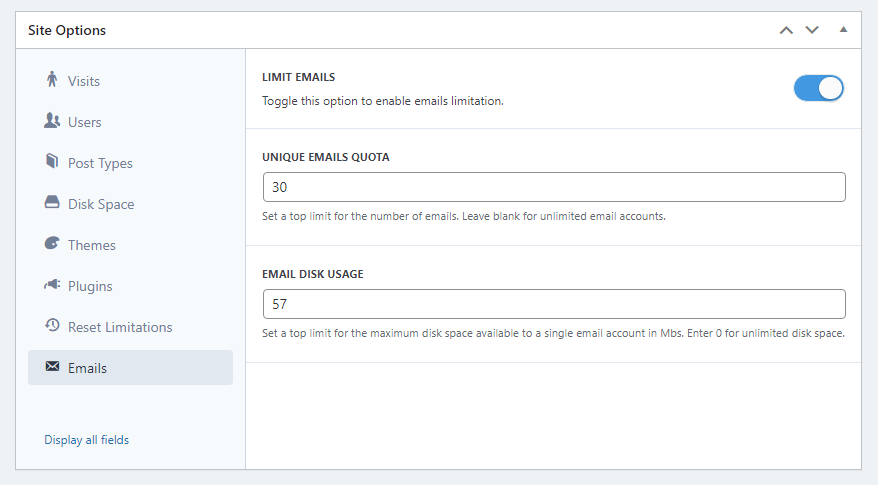Toggle off the Limit Emails switch
The height and width of the screenshot is (485, 878).
(818, 88)
